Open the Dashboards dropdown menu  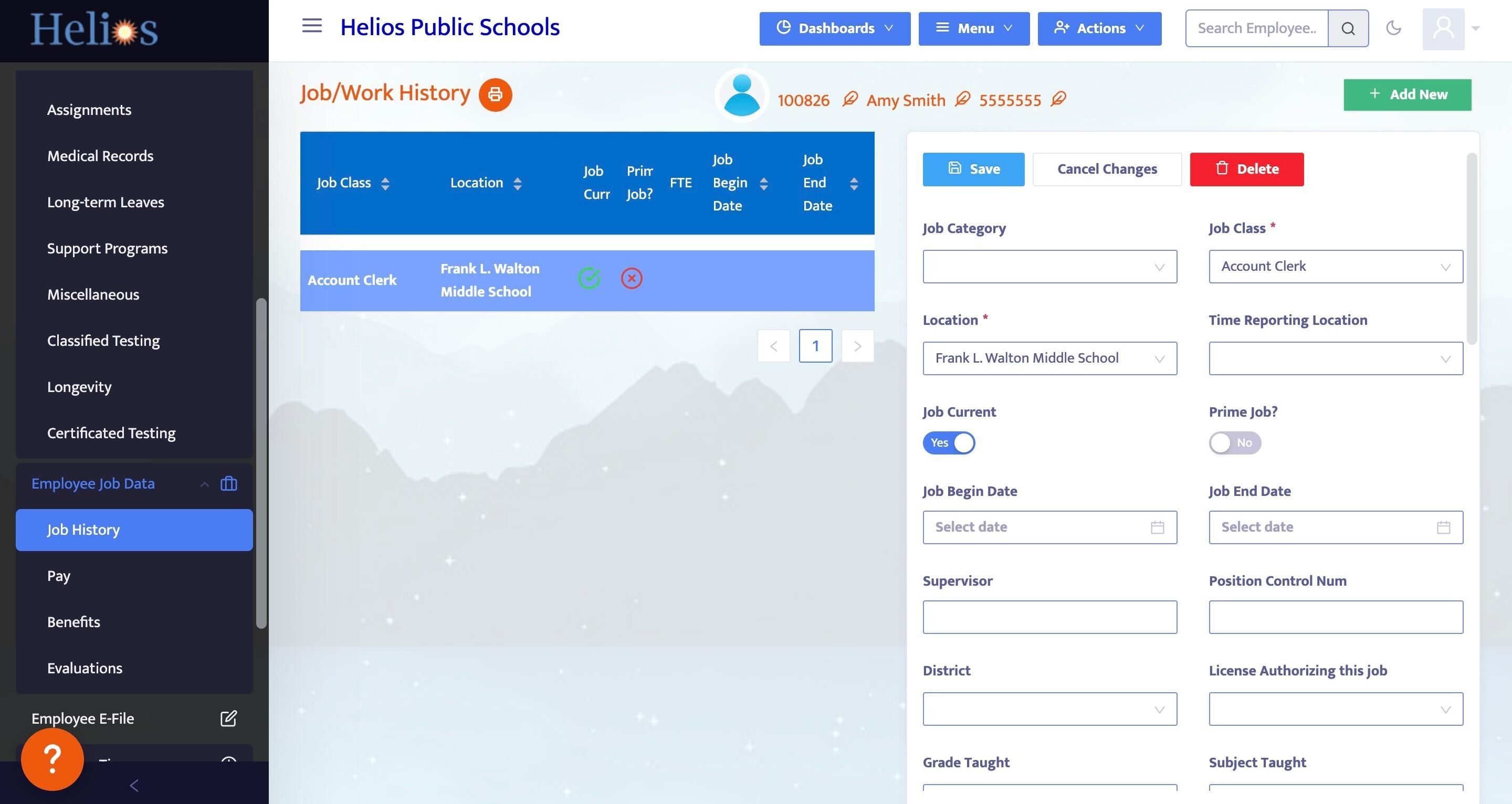(834, 28)
